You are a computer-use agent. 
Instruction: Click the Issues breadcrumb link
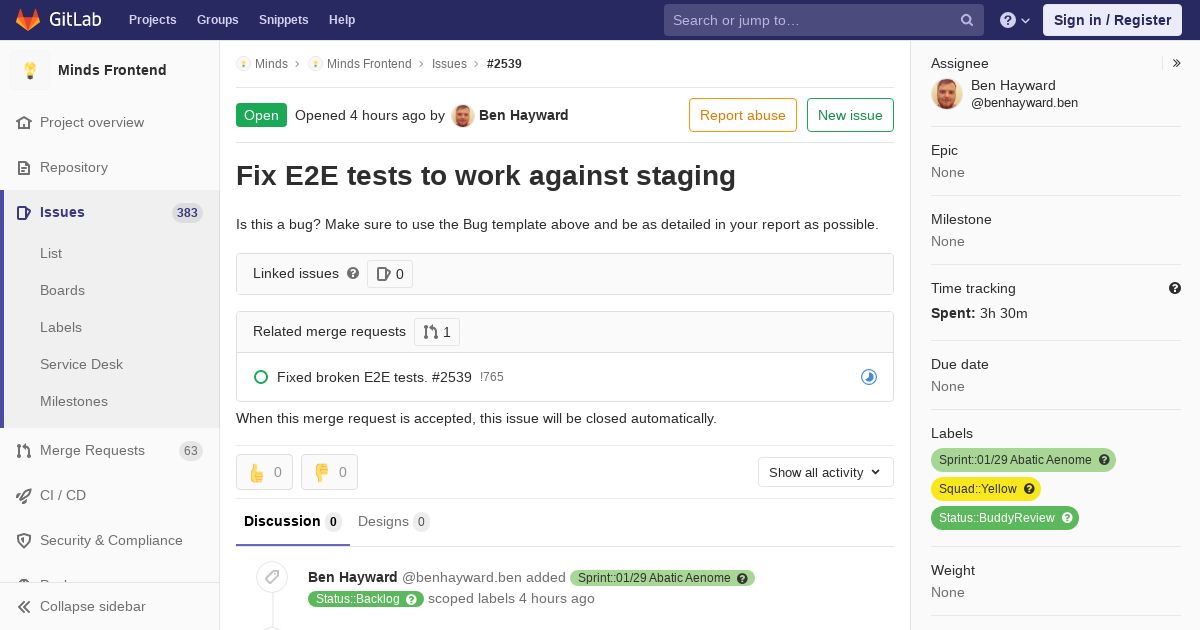pos(449,63)
